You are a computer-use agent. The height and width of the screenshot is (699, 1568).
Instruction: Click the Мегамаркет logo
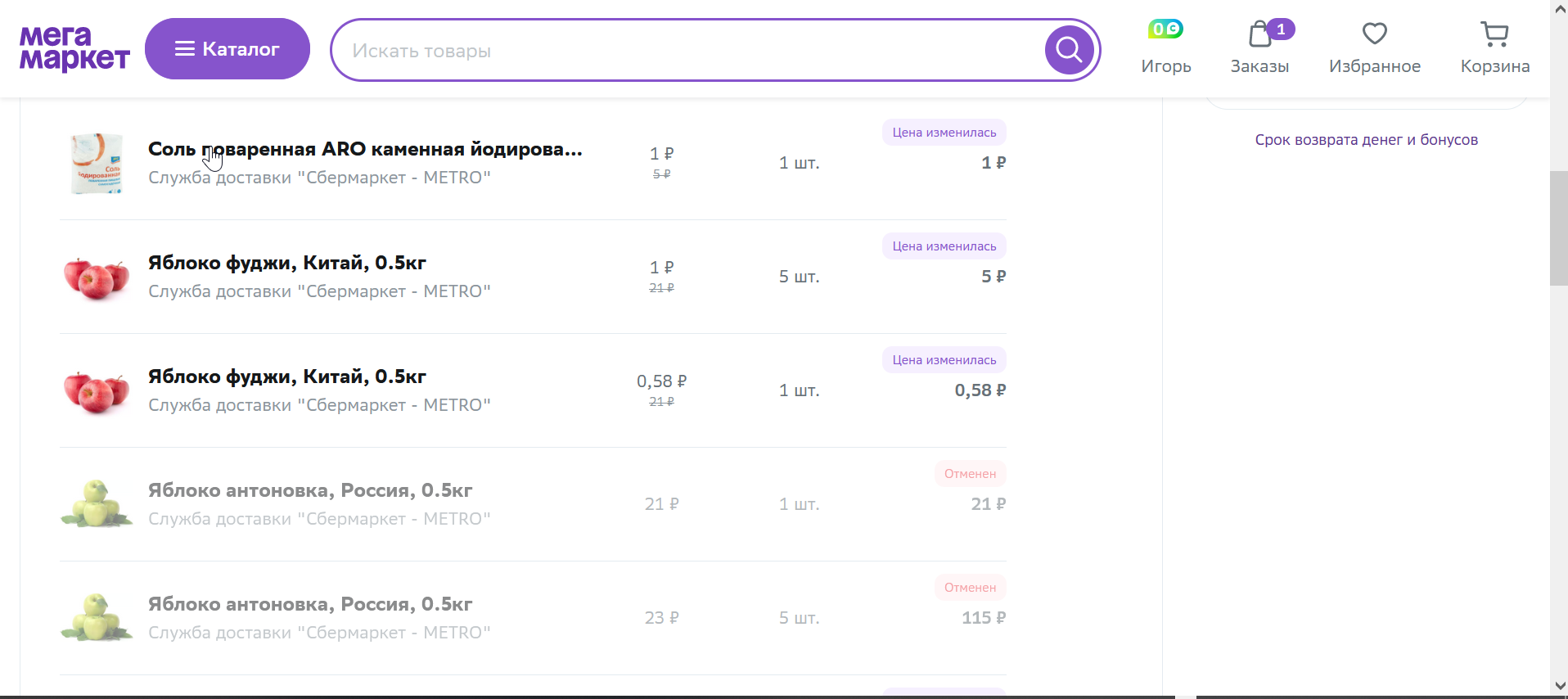pyautogui.click(x=74, y=49)
